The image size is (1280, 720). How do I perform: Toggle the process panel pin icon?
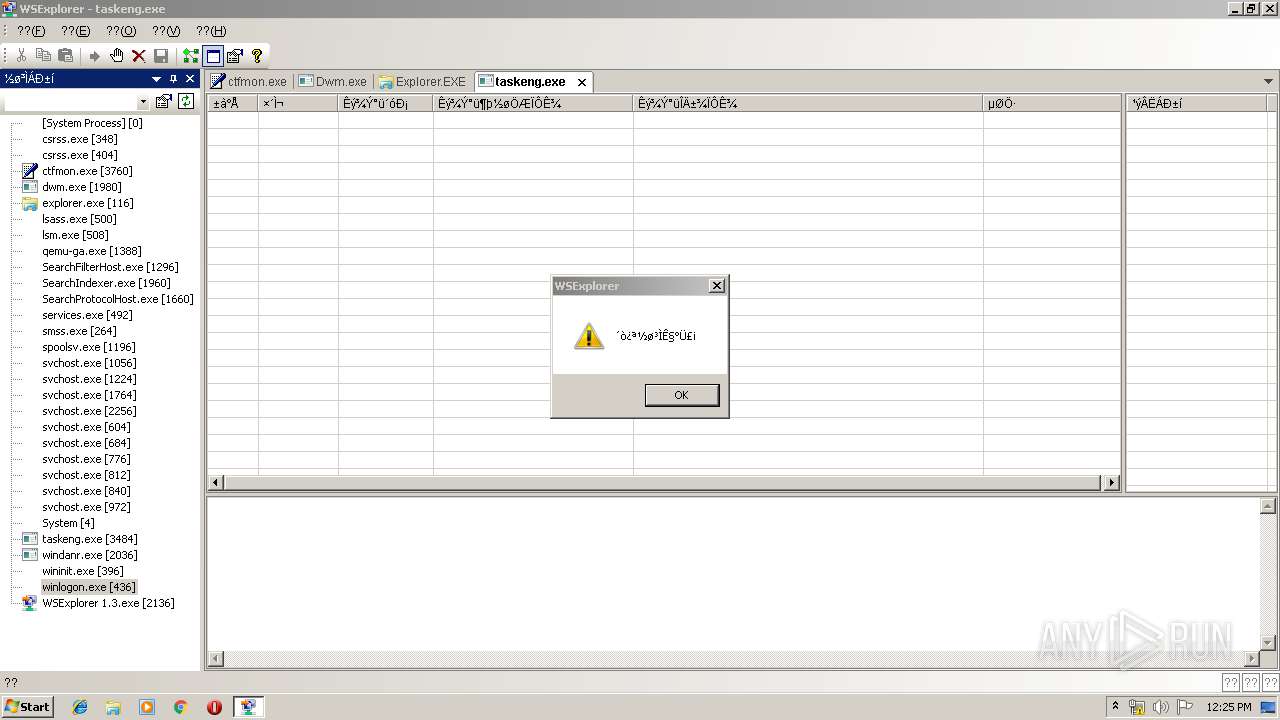173,79
